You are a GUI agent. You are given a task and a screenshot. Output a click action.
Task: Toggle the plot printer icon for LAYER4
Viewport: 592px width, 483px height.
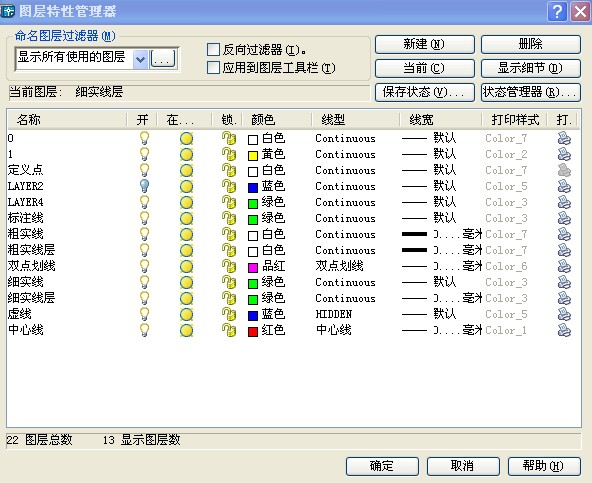point(564,202)
